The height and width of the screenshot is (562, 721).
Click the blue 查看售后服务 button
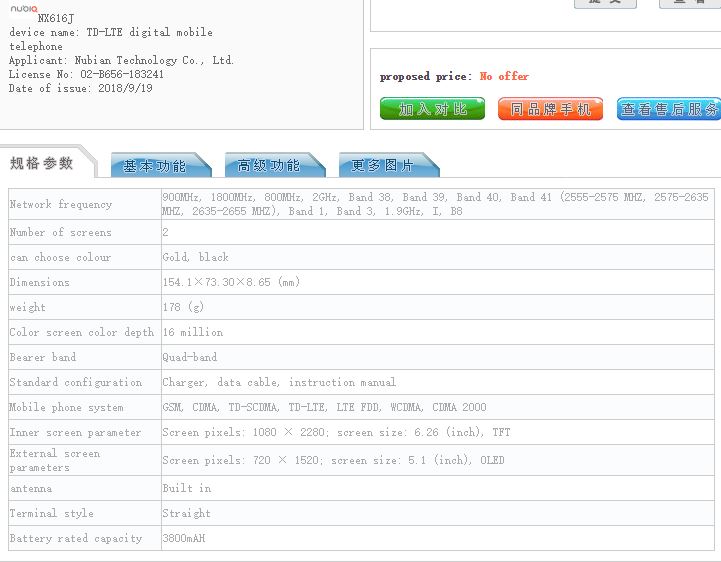[669, 109]
